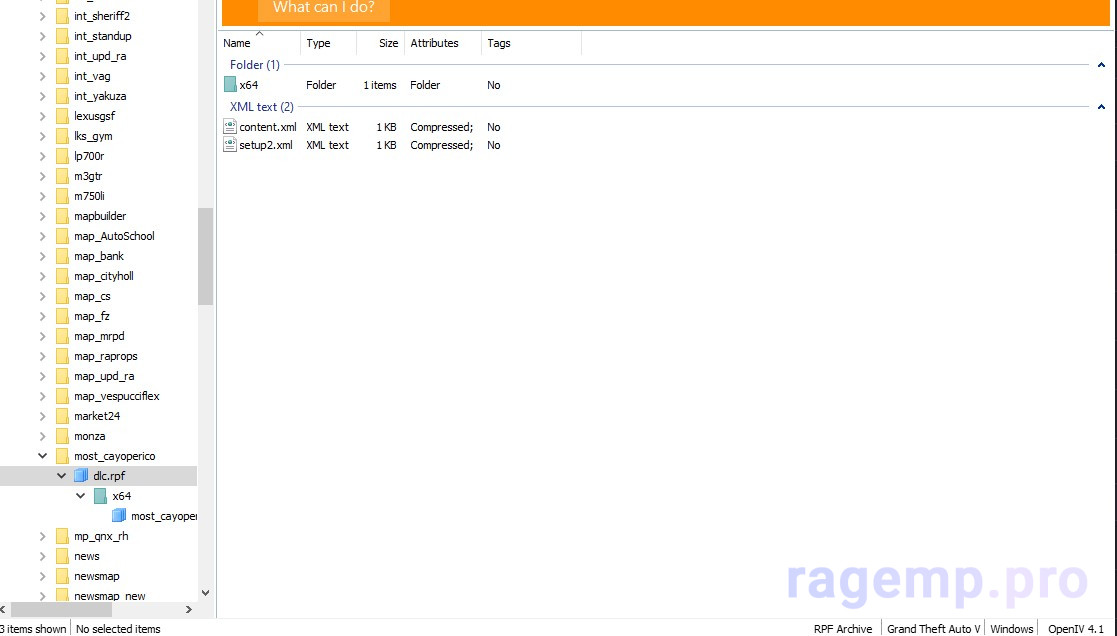Click the x64 folder icon in tree
1117x636 pixels.
100,496
